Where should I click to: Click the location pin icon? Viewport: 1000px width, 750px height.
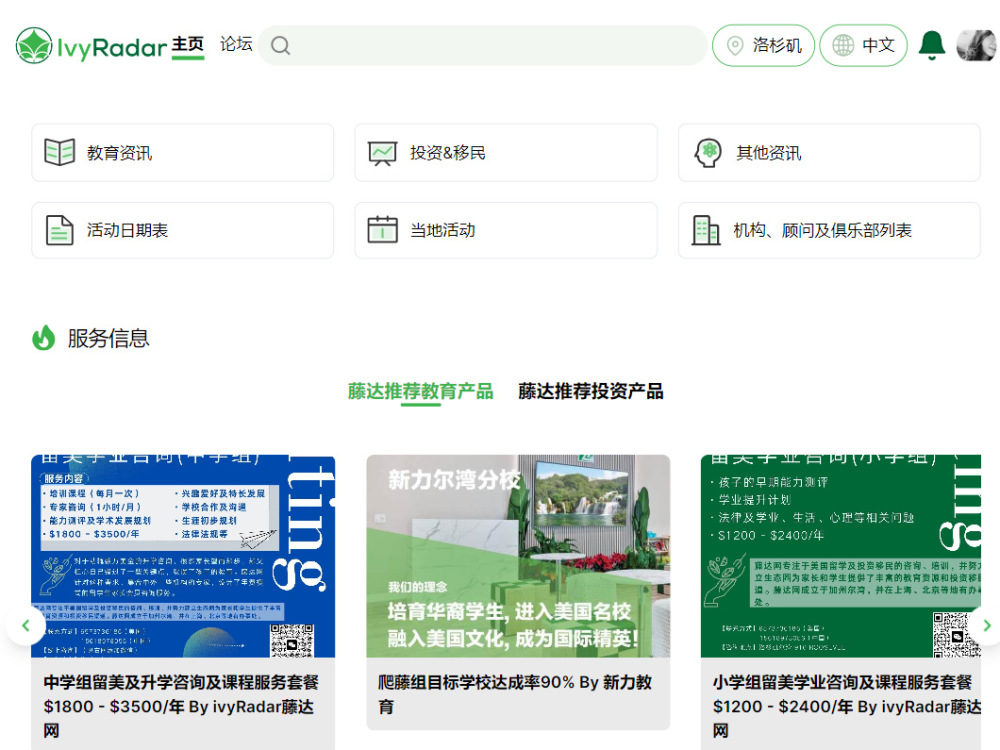(x=735, y=46)
